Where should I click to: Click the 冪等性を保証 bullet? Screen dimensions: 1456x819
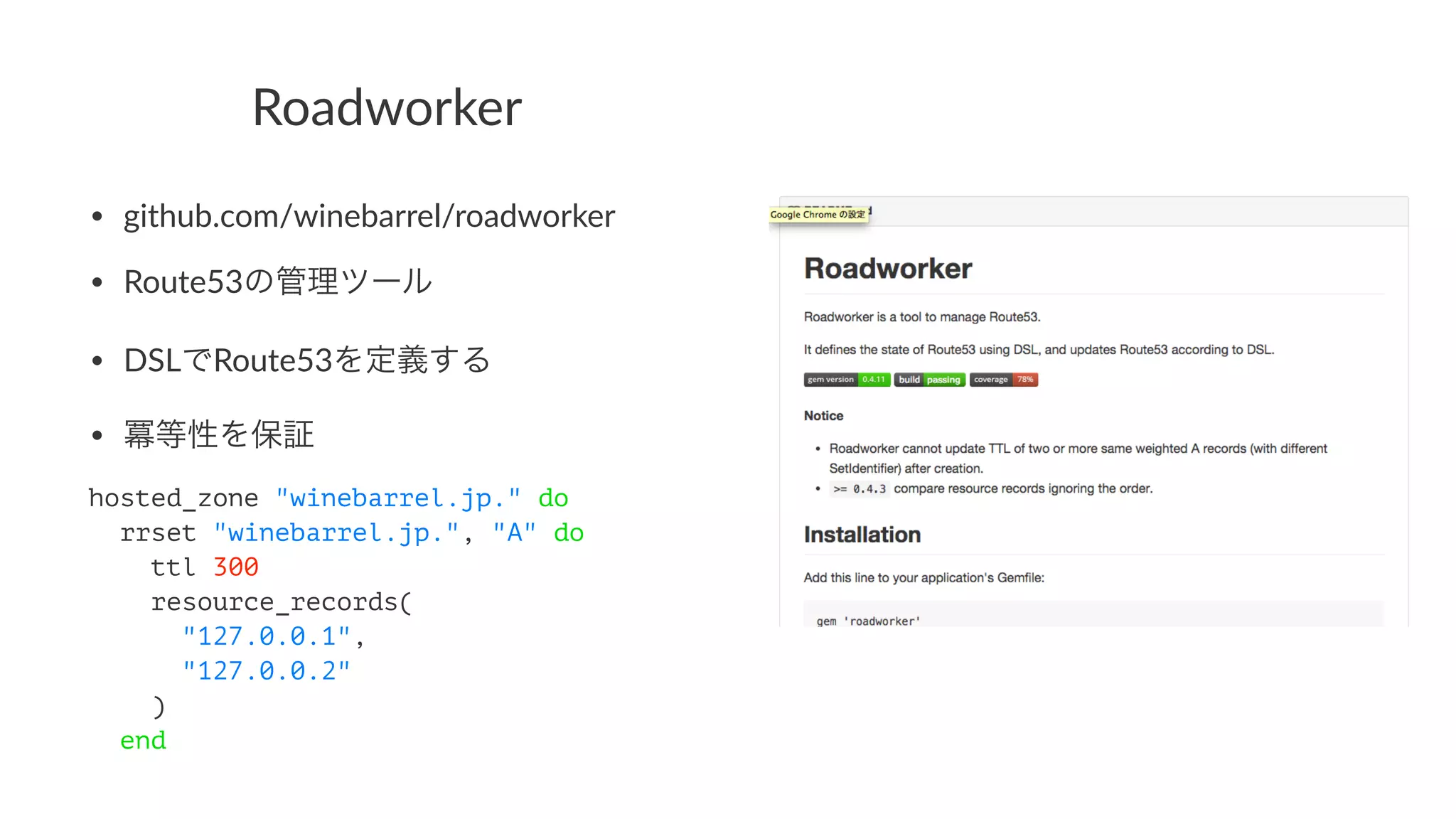(219, 434)
